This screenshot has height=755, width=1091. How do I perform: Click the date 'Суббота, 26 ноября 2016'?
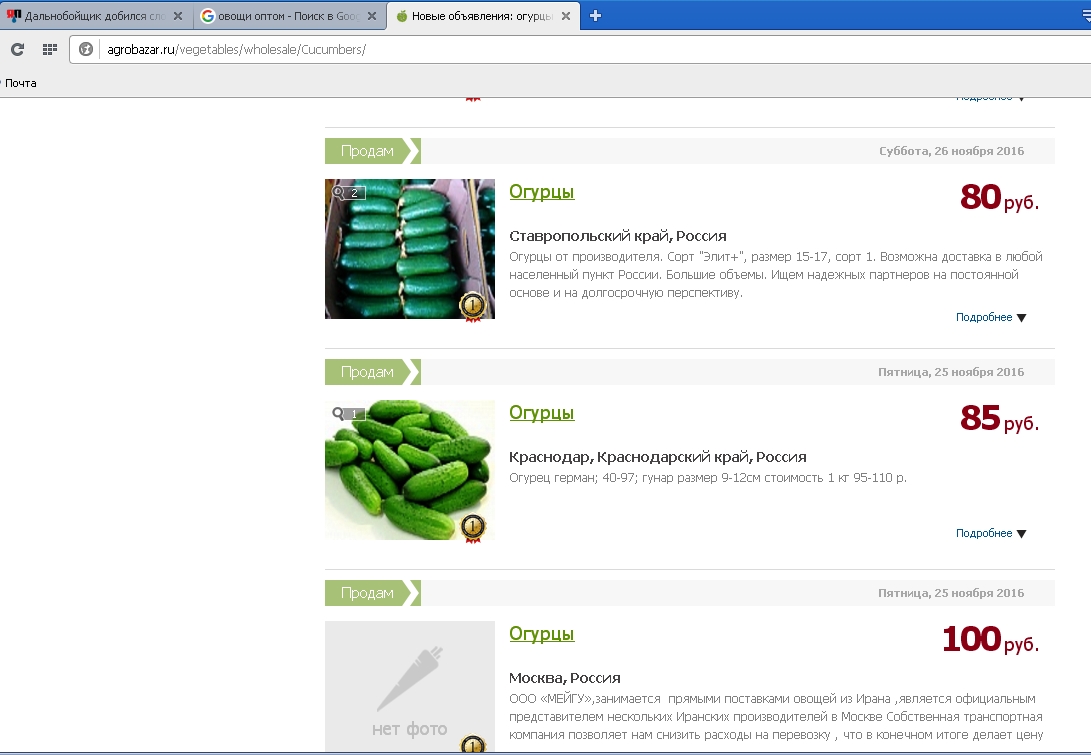coord(951,151)
